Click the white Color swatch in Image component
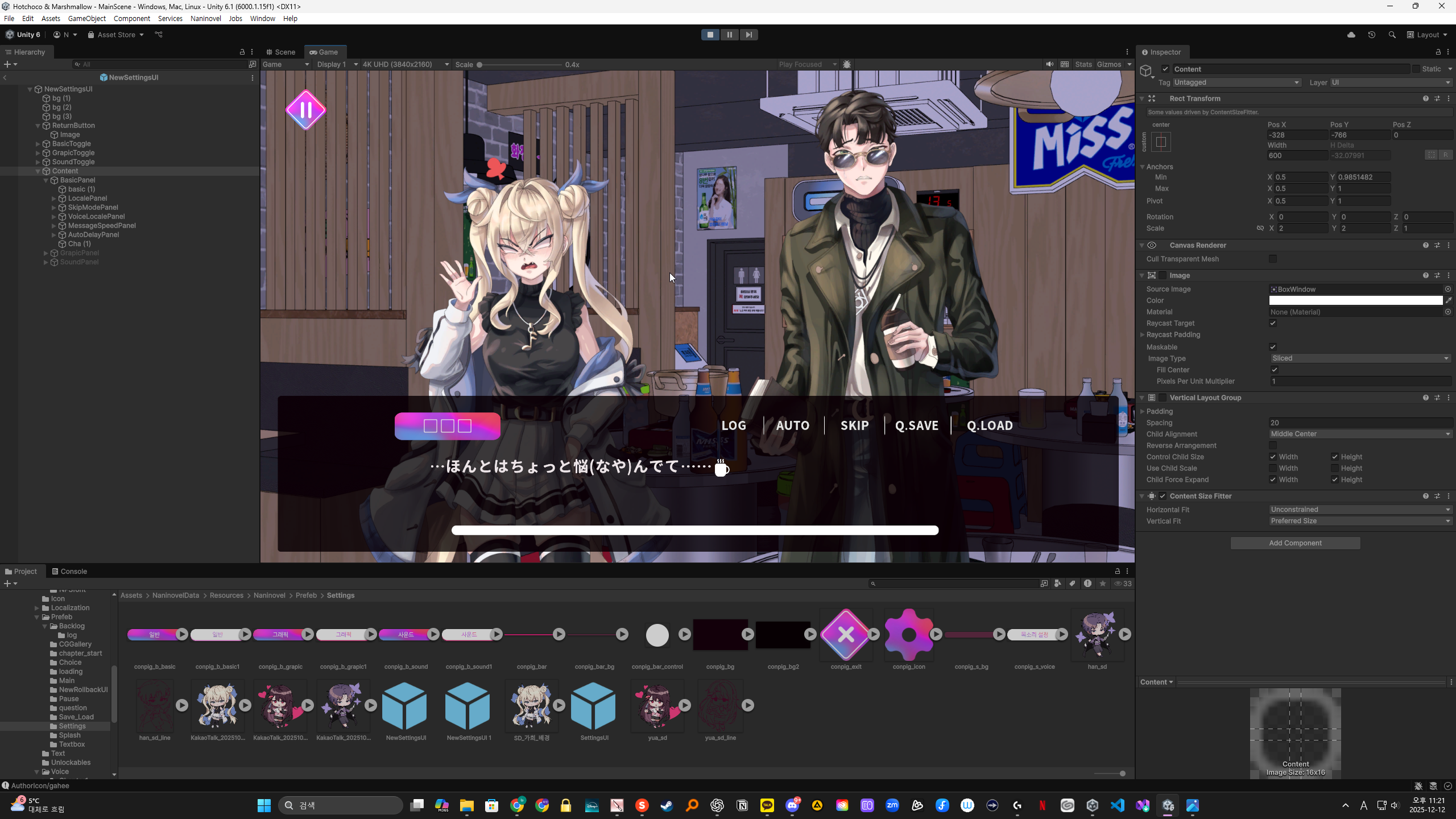The height and width of the screenshot is (819, 1456). [1355, 300]
